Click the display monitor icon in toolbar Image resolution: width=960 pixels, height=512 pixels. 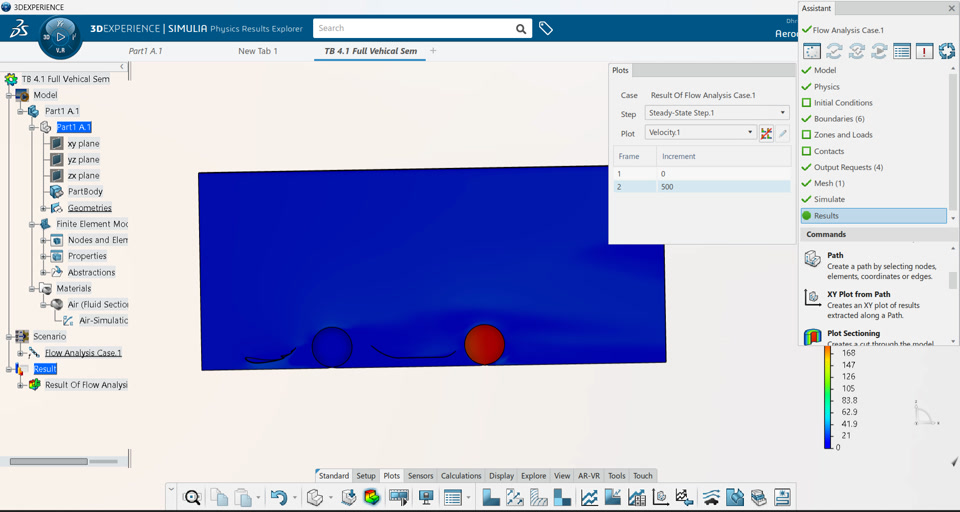click(426, 497)
